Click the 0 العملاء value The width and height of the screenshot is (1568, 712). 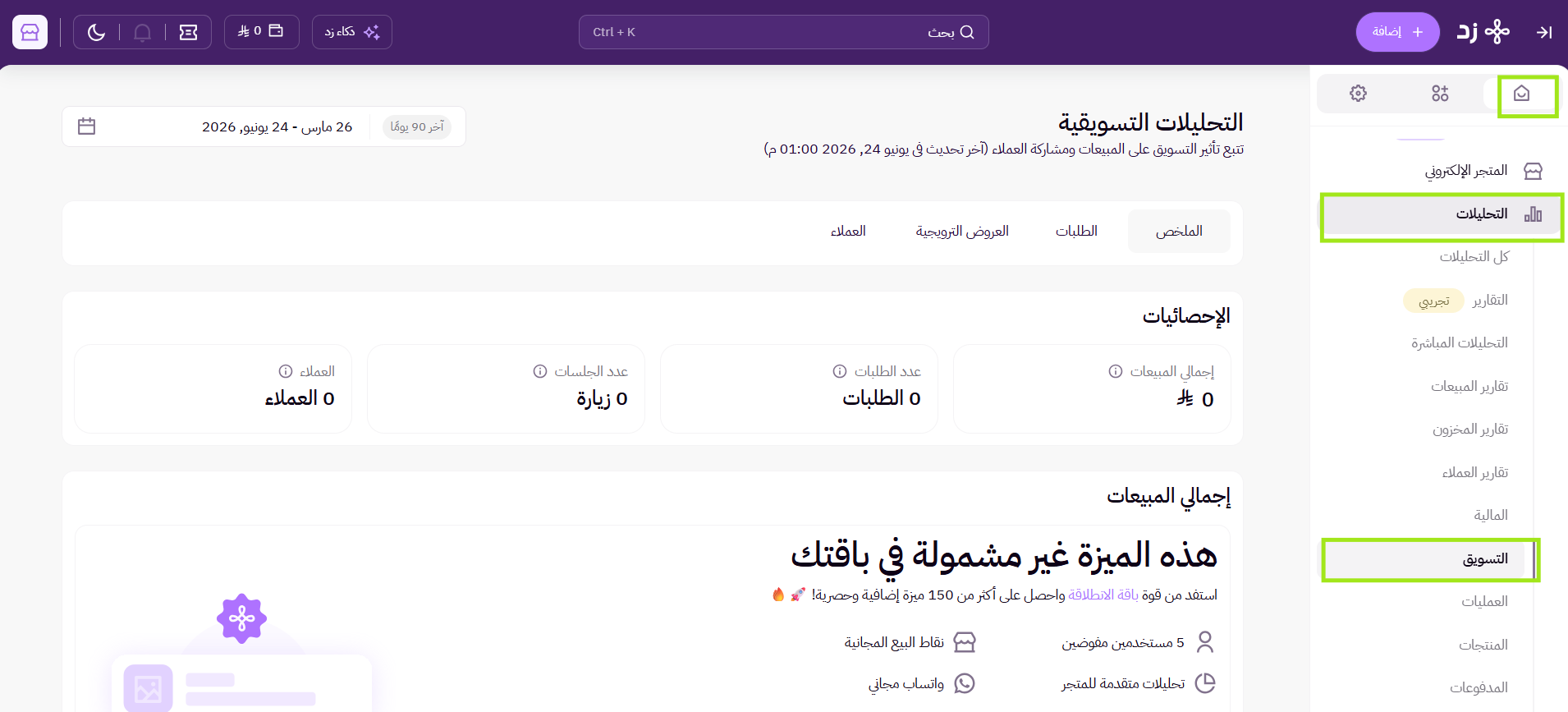point(299,398)
